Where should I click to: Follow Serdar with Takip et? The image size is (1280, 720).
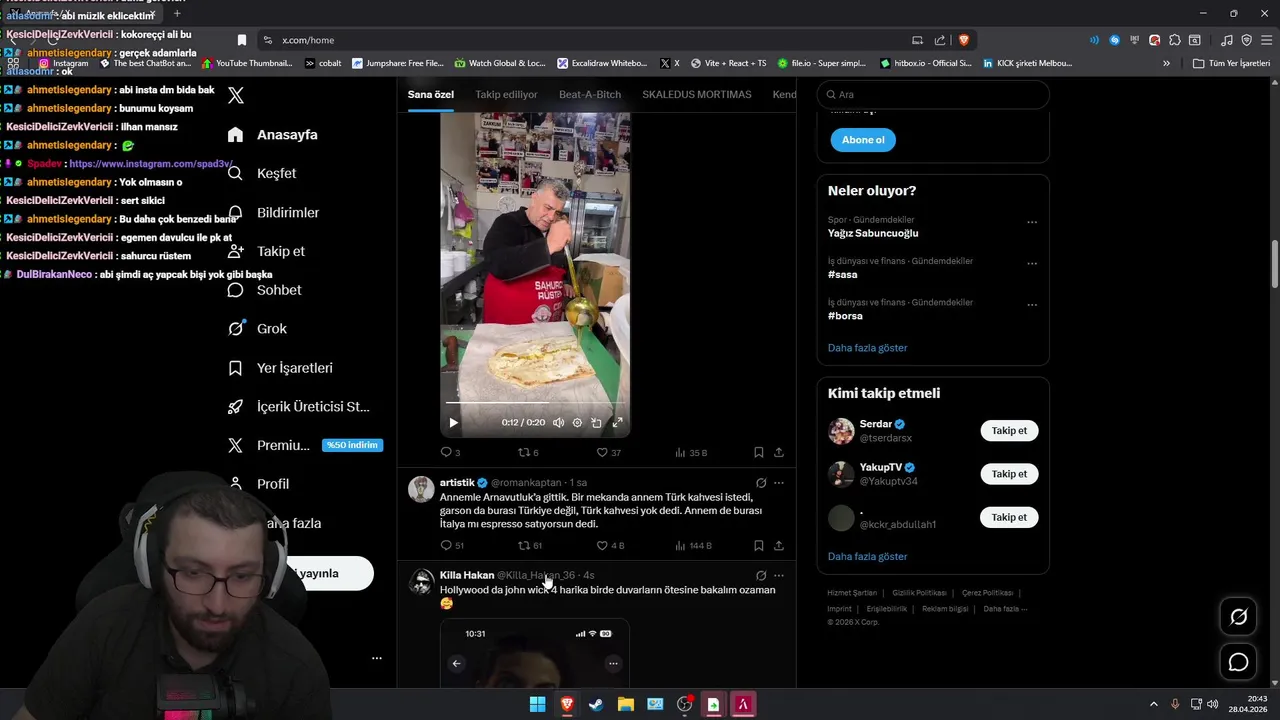(1009, 430)
